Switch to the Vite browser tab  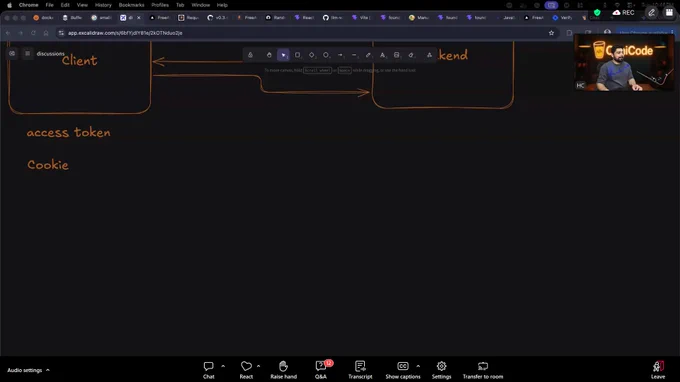coord(361,18)
